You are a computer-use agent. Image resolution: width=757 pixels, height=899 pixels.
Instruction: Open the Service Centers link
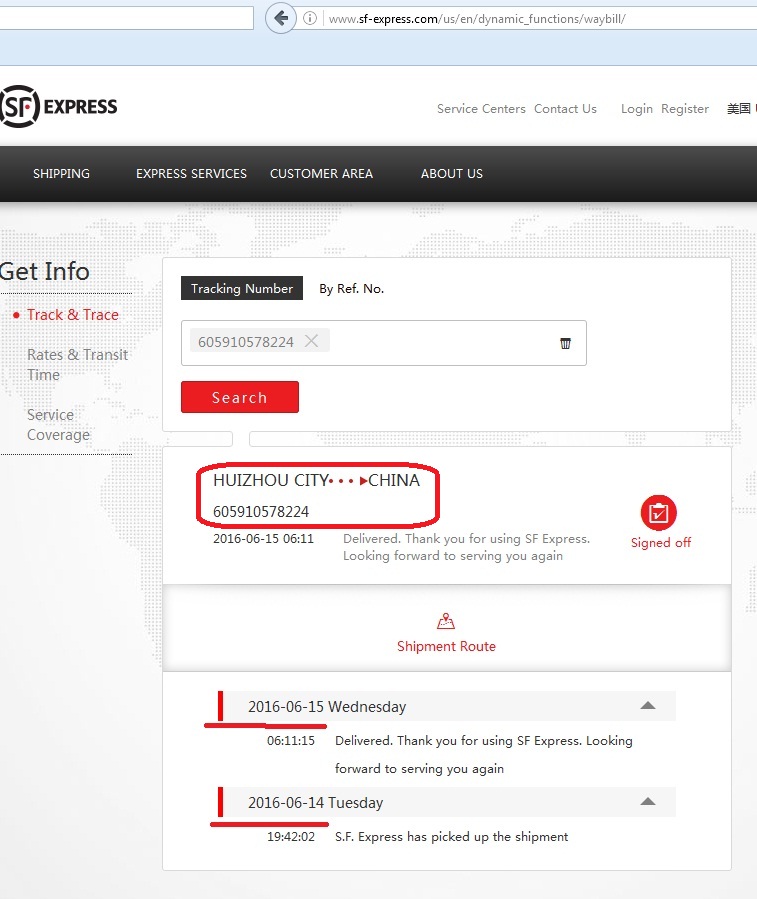481,109
